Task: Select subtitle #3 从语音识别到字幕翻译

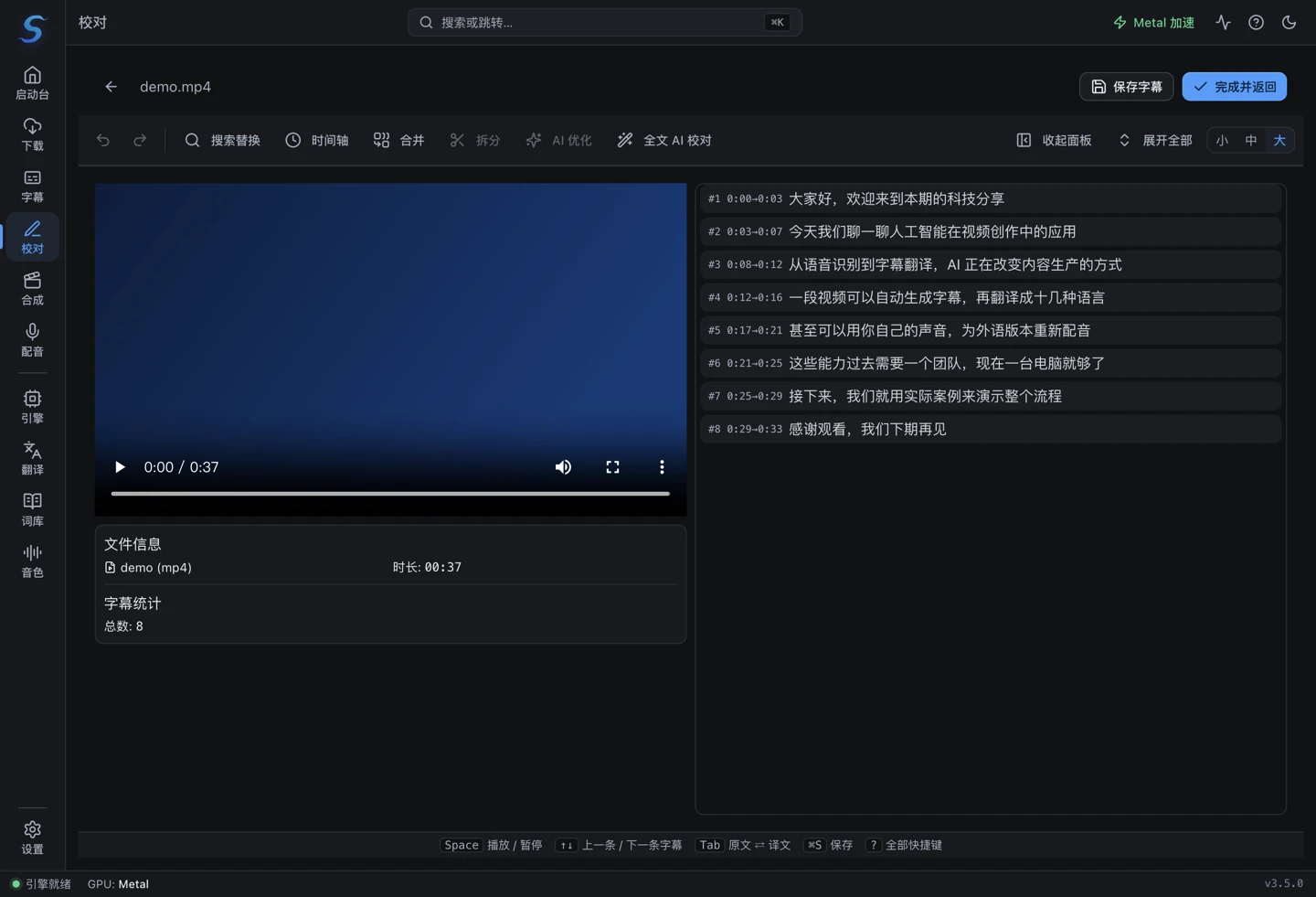Action: tap(991, 264)
